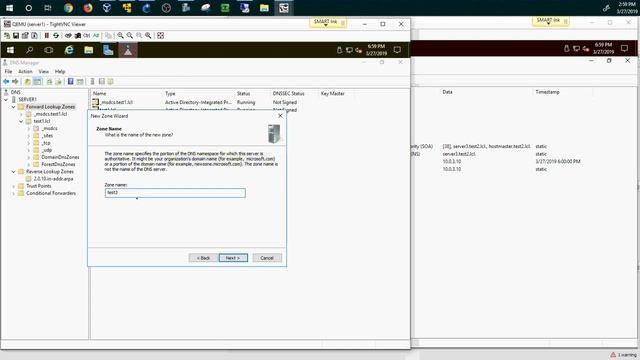Open File Explorer on remote taskbar

[x=89, y=50]
